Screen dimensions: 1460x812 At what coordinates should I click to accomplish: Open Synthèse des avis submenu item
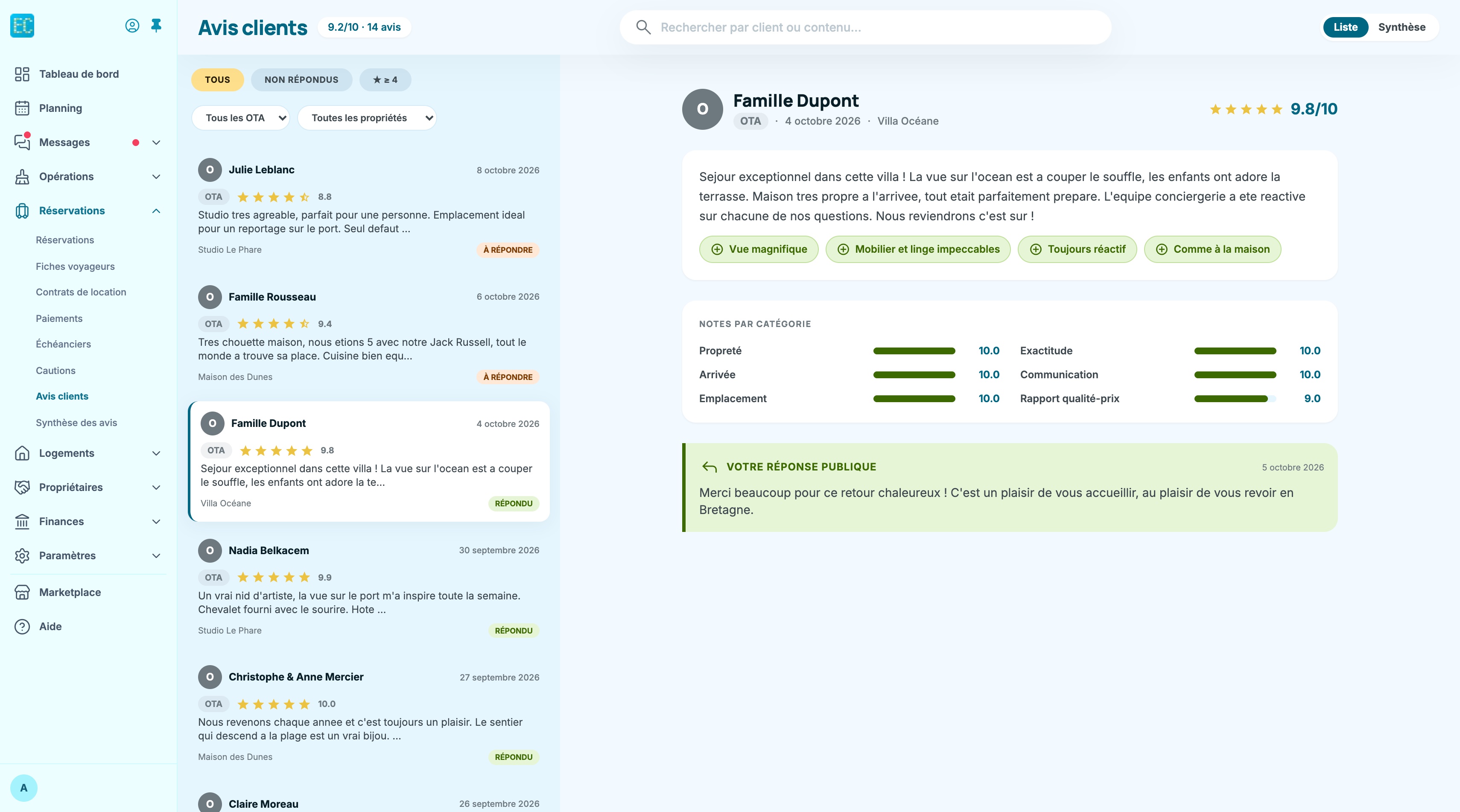tap(76, 423)
